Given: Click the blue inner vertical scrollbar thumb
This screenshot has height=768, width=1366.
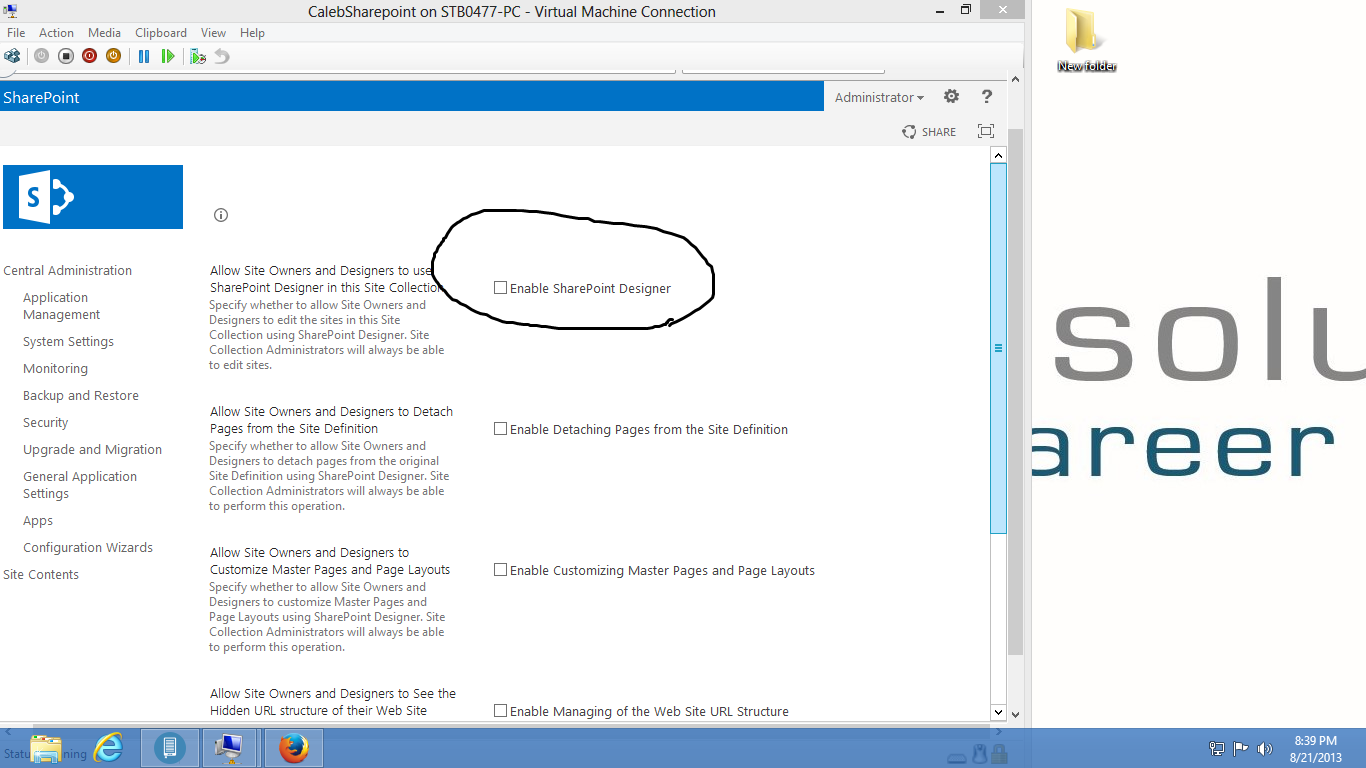Looking at the screenshot, I should tap(998, 348).
